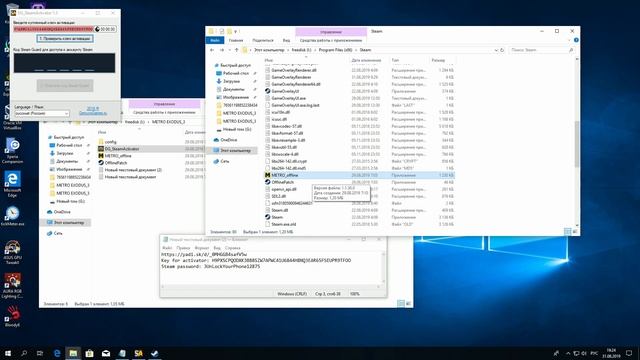Viewport: 640px width, 360px height.
Task: Open the Help menu in Notepad
Action: [x=233, y=248]
